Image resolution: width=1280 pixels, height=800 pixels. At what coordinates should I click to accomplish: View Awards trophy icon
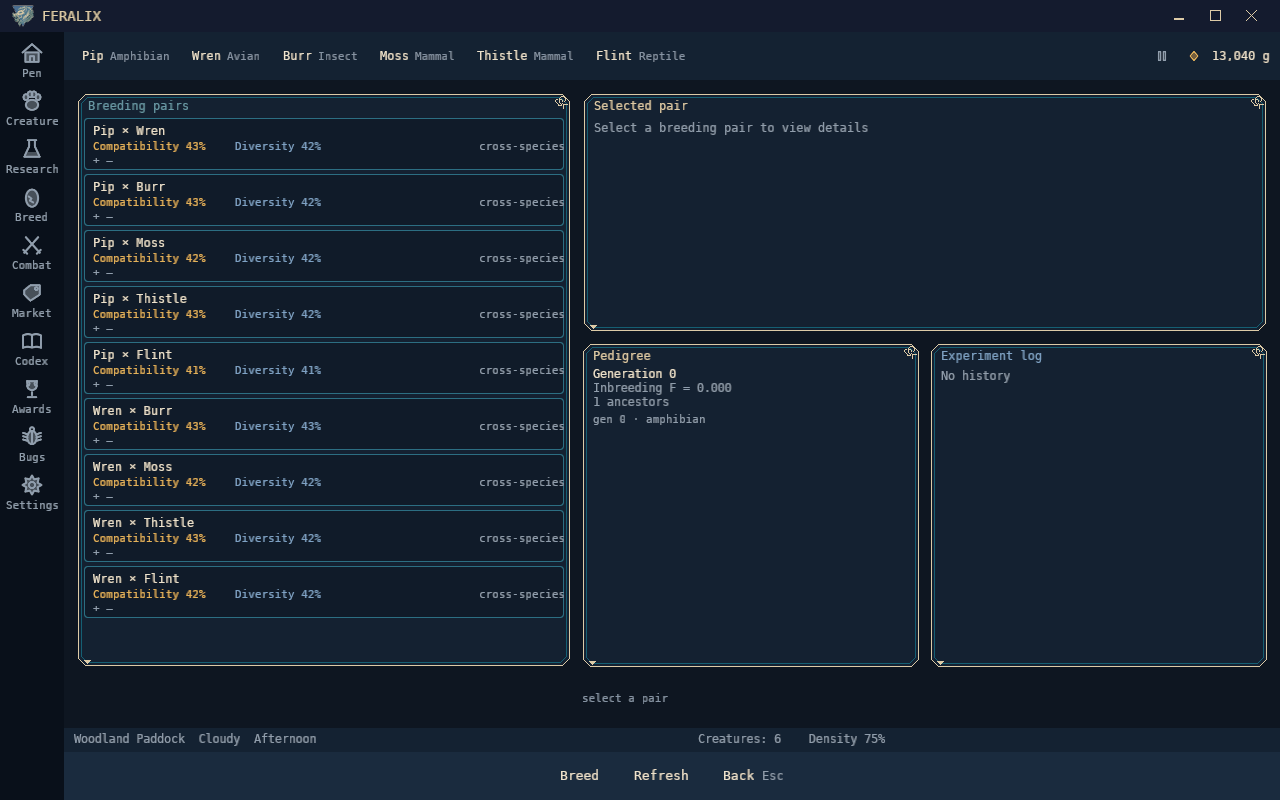32,396
